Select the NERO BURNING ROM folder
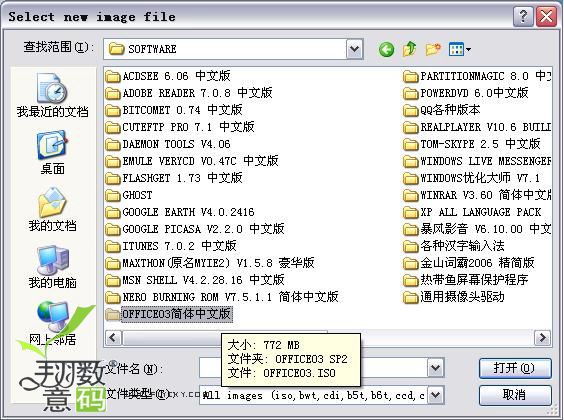 222,297
